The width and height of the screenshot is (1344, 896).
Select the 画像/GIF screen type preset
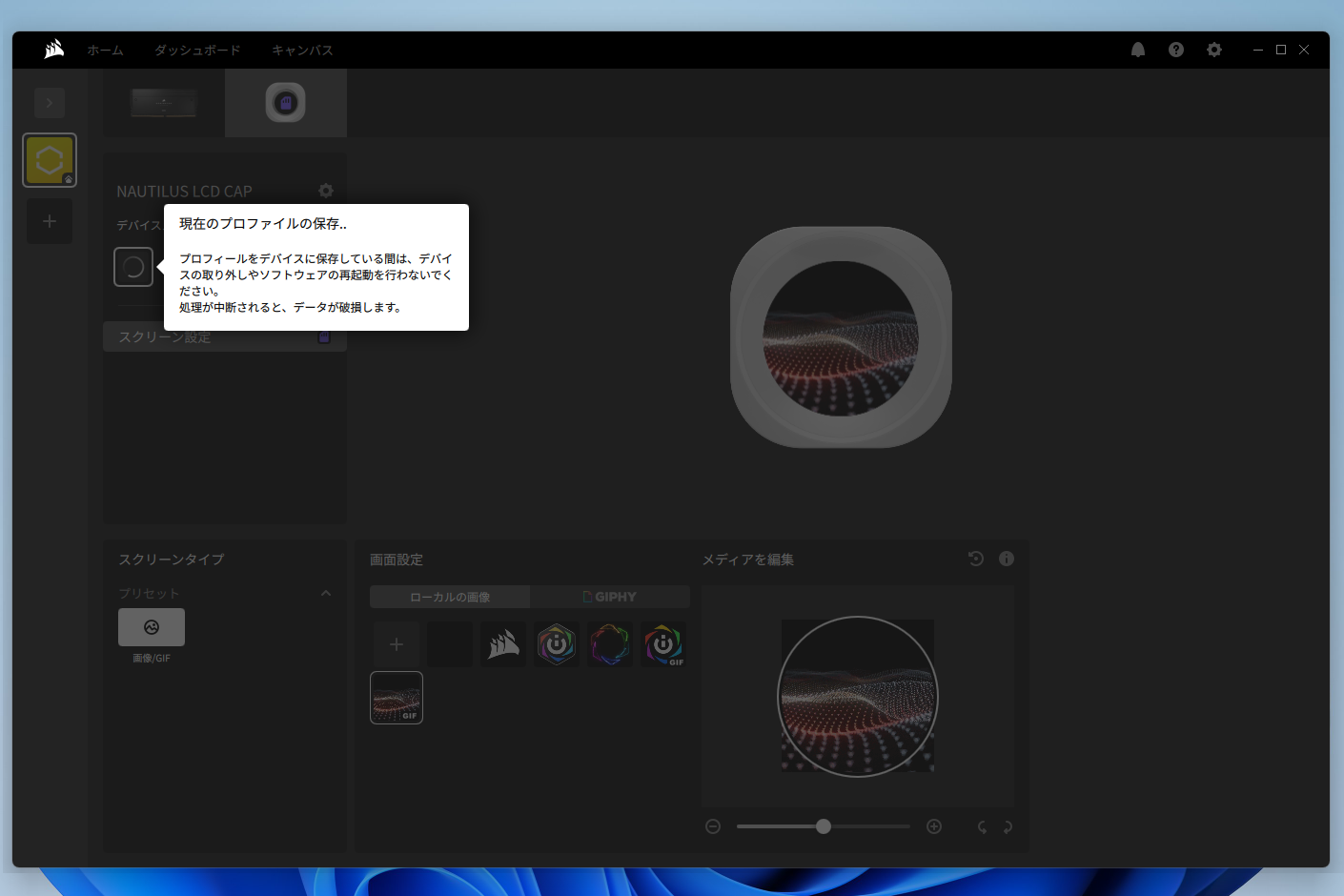coord(152,627)
